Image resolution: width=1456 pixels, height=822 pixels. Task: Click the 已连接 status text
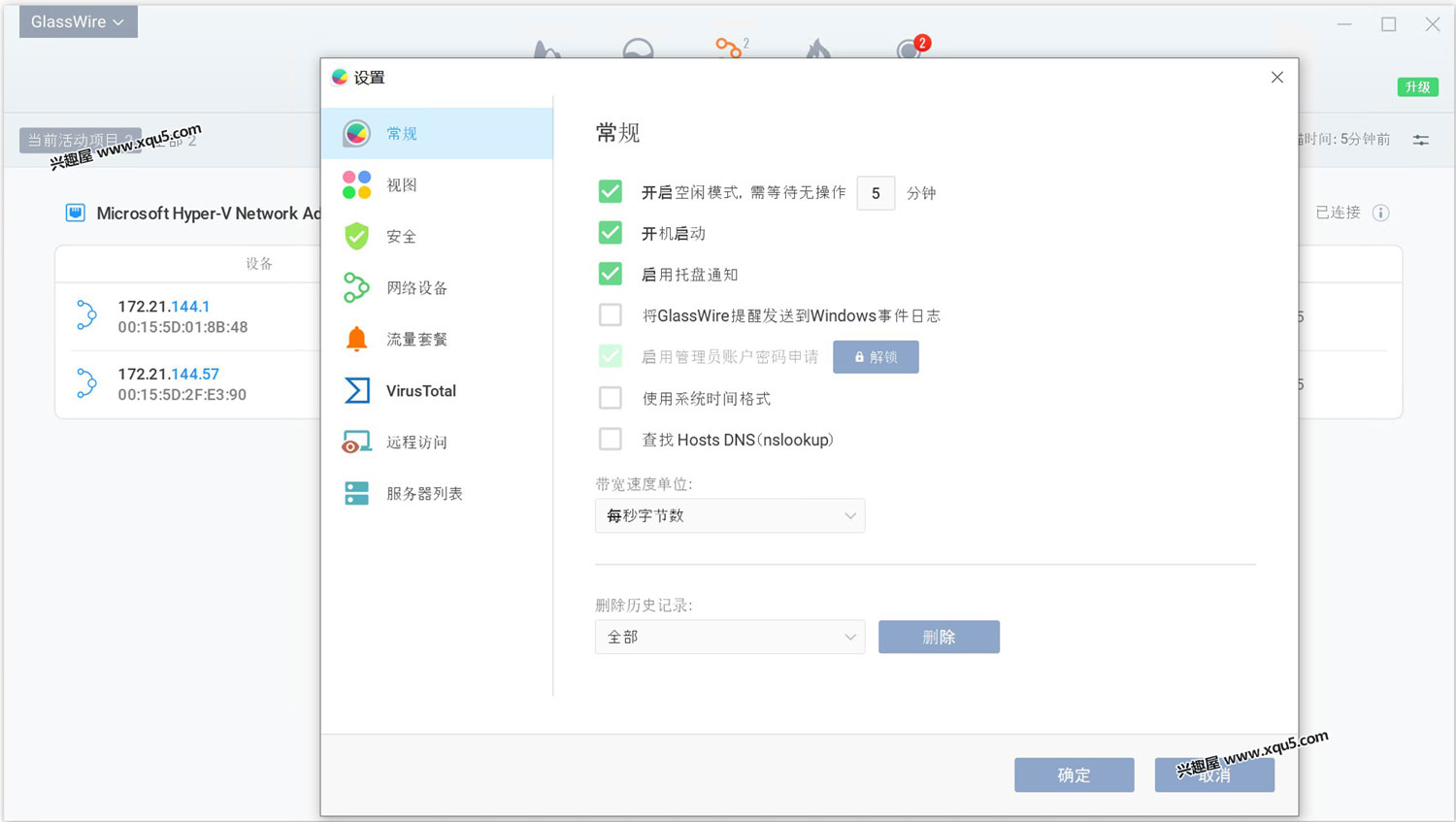click(x=1338, y=213)
